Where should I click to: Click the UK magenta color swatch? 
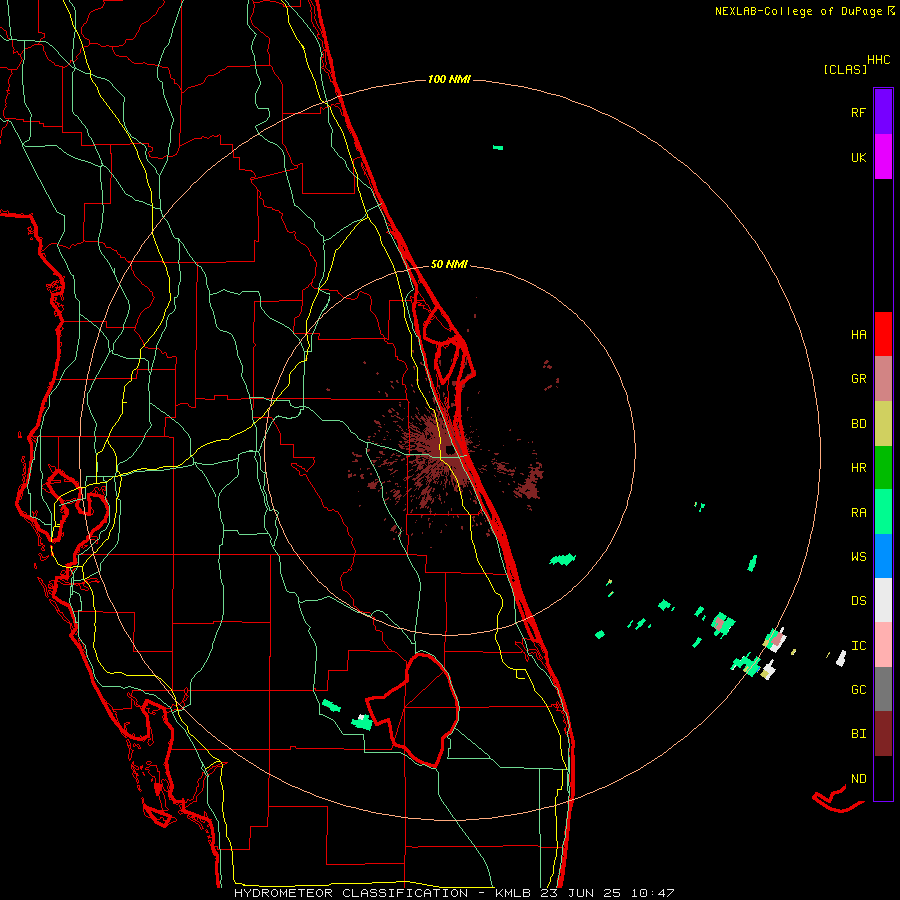(883, 156)
